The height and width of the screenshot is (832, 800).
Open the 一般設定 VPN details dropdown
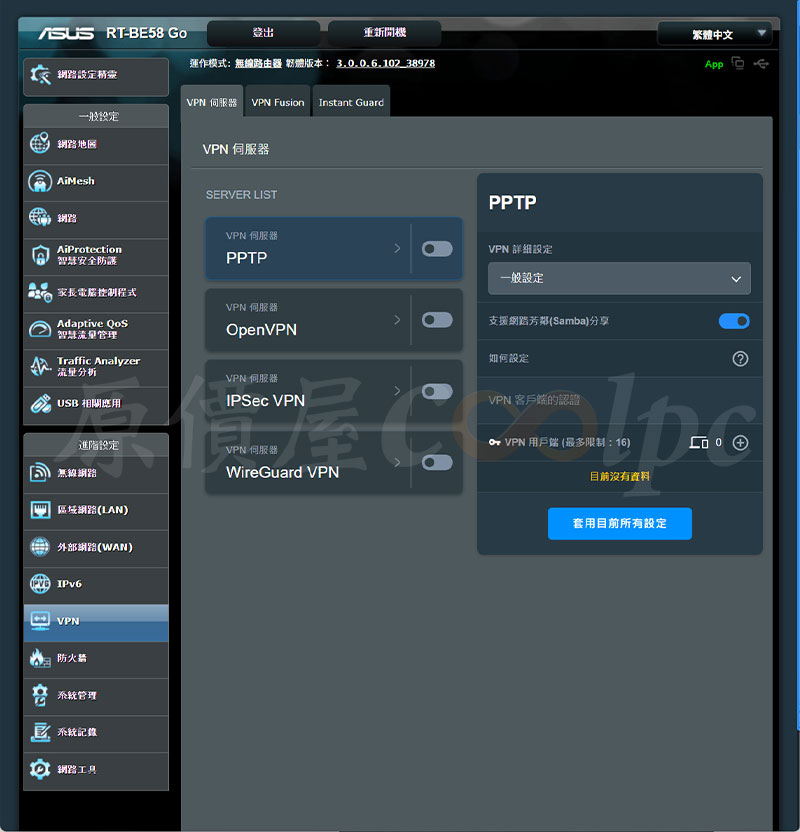click(619, 278)
